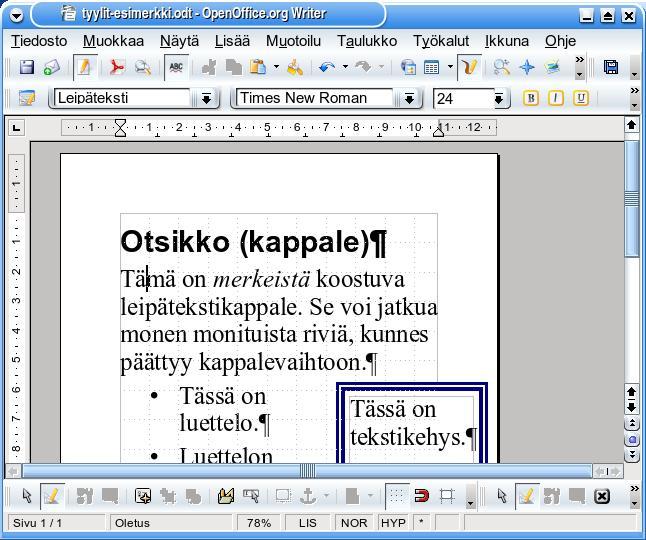Undo the last action with the blue arrow
Image resolution: width=646 pixels, height=540 pixels.
point(327,67)
